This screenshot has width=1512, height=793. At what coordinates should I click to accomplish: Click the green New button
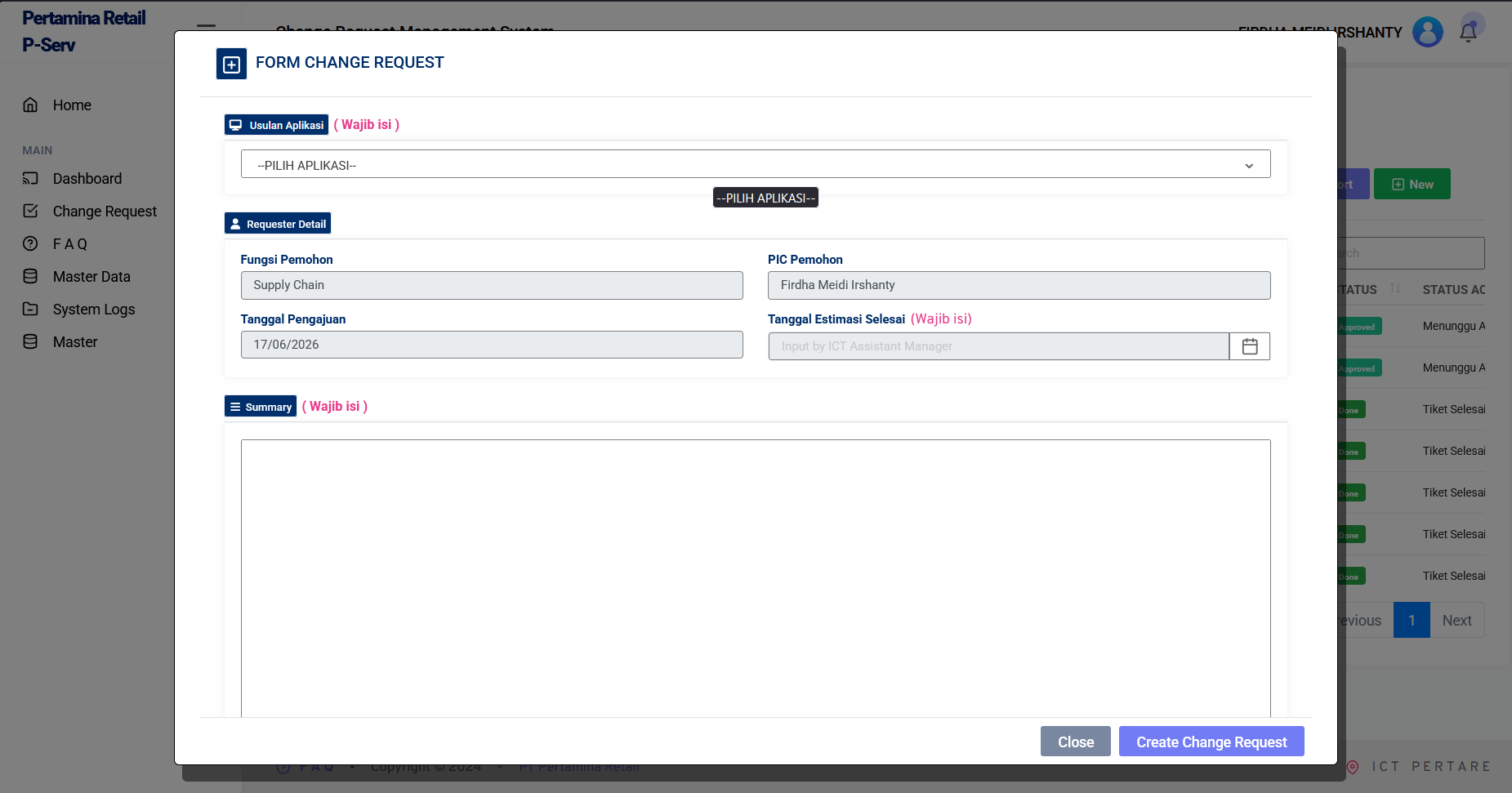pyautogui.click(x=1412, y=185)
